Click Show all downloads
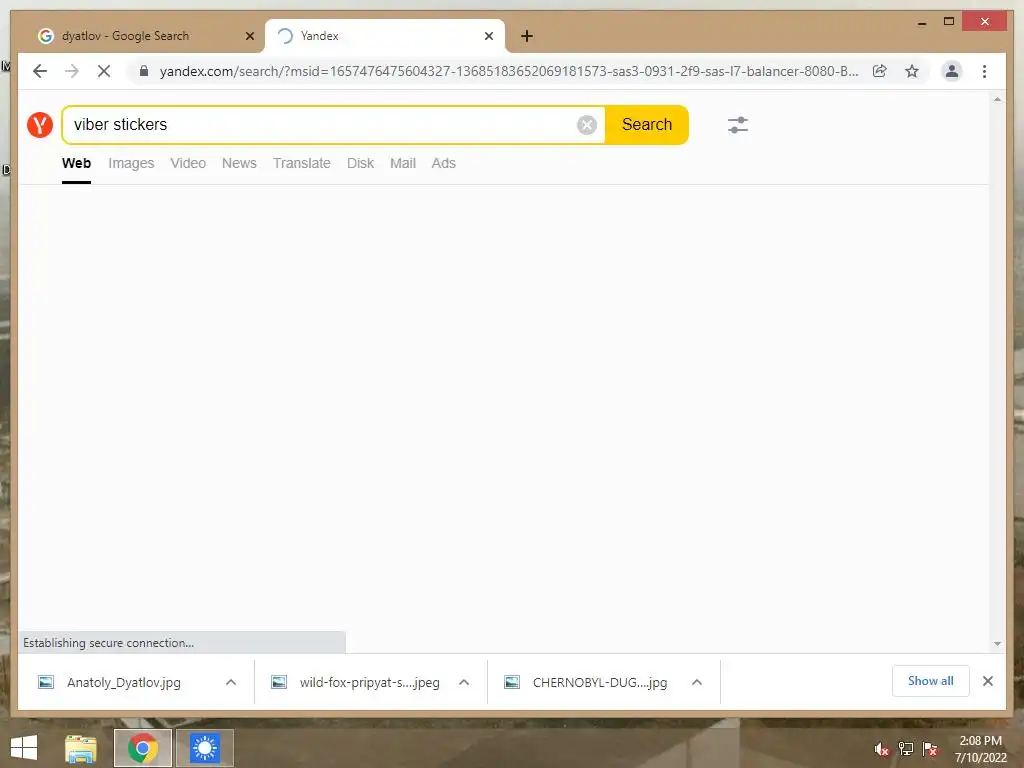This screenshot has width=1024, height=768. (930, 681)
